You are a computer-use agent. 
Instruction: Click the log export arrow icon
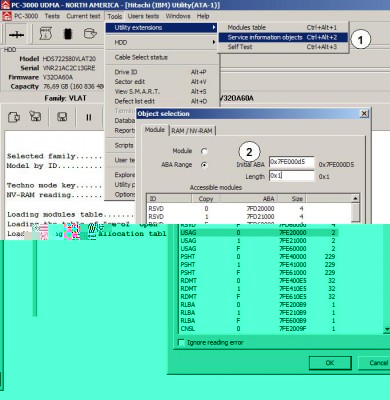(x=14, y=117)
